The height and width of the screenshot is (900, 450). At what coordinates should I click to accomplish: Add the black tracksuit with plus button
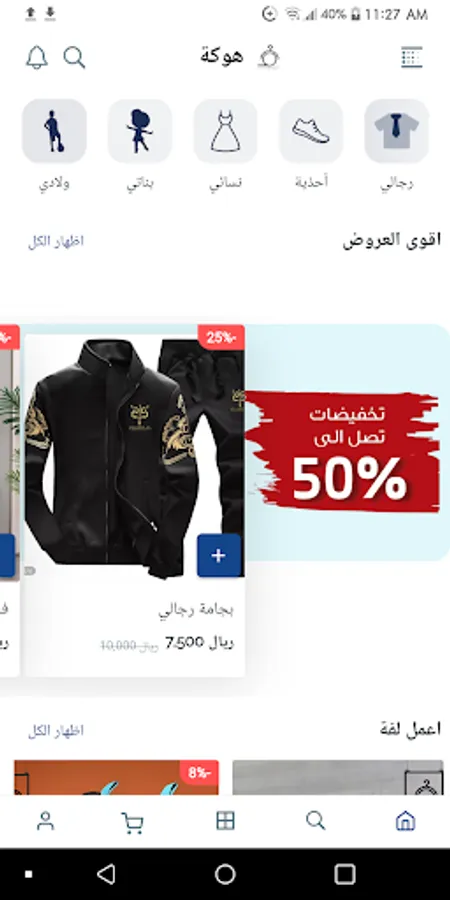[x=219, y=555]
